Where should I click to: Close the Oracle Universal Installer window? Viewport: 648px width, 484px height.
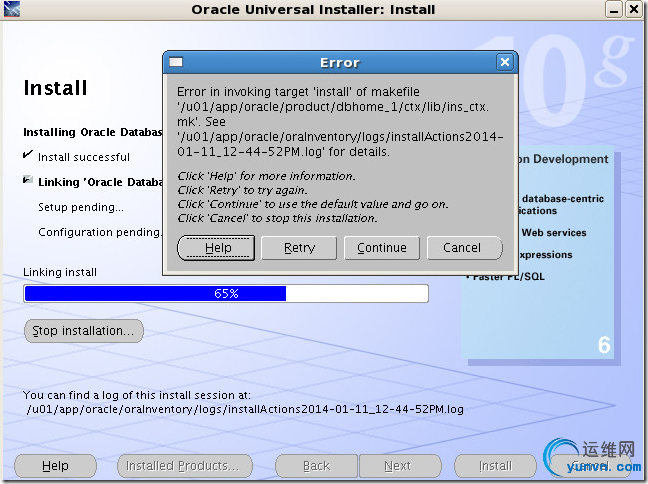[634, 9]
